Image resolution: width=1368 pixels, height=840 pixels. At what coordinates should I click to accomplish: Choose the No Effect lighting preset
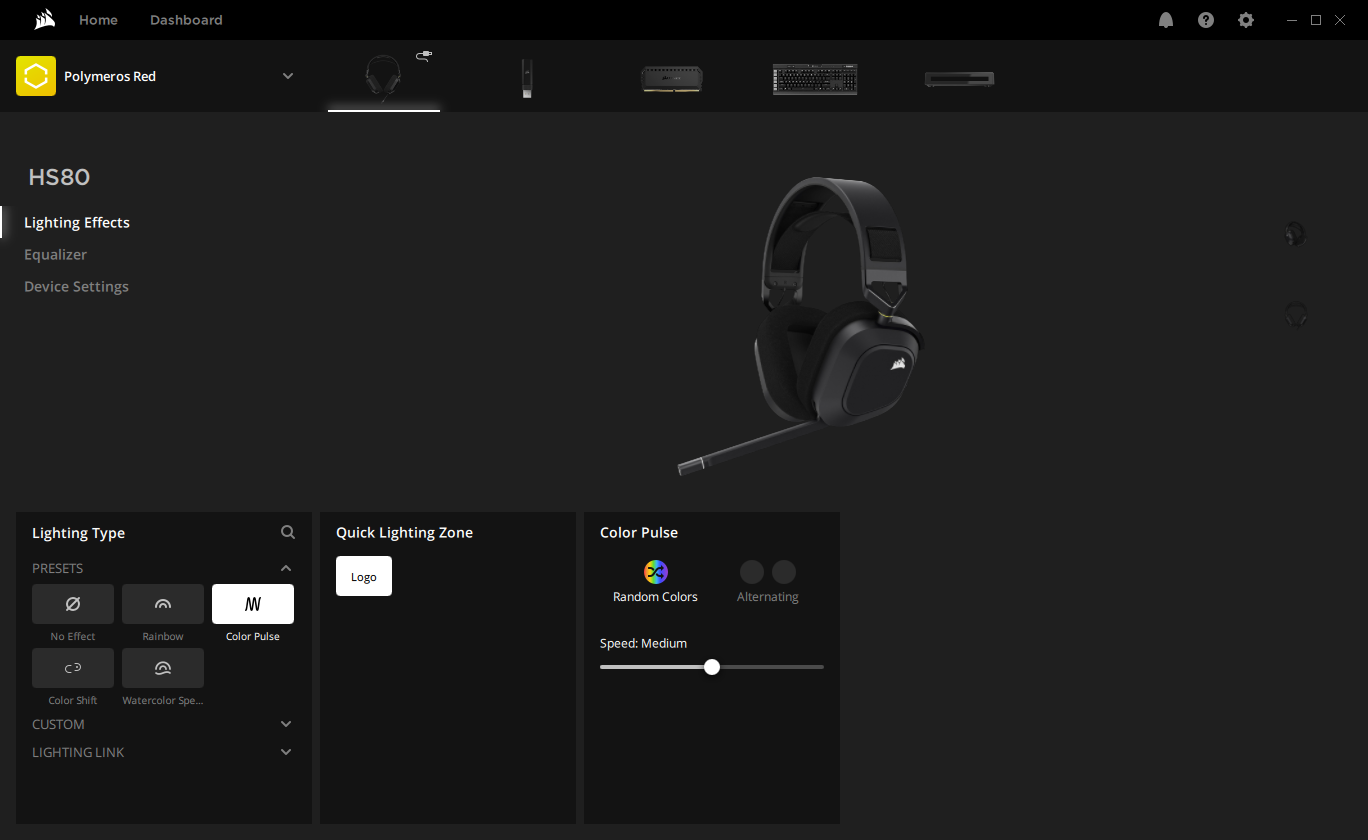73,604
